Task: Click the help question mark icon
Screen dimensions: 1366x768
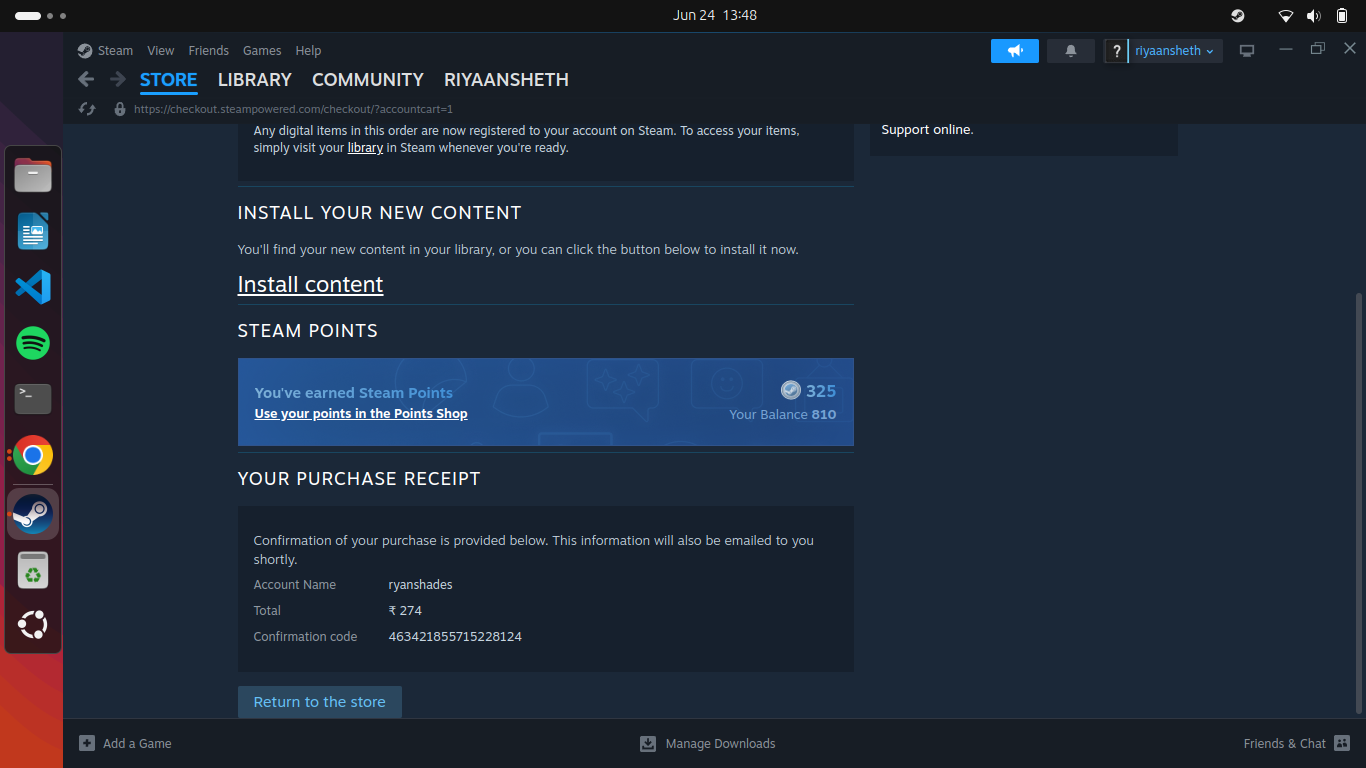Action: pos(1115,50)
